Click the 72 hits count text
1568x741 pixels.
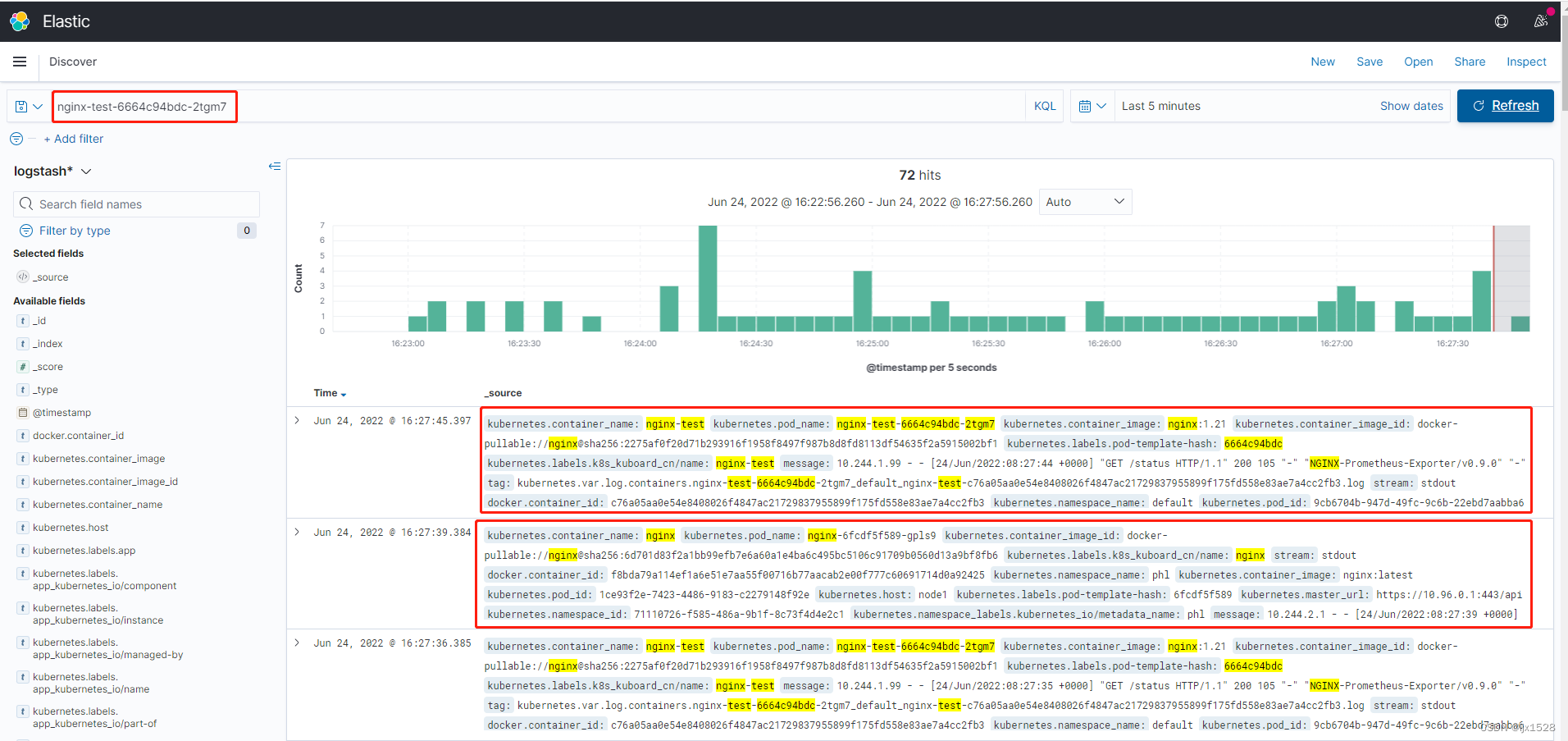(x=919, y=175)
